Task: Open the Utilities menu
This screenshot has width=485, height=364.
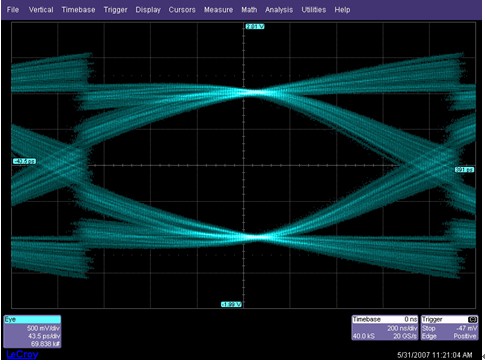Action: coord(314,10)
